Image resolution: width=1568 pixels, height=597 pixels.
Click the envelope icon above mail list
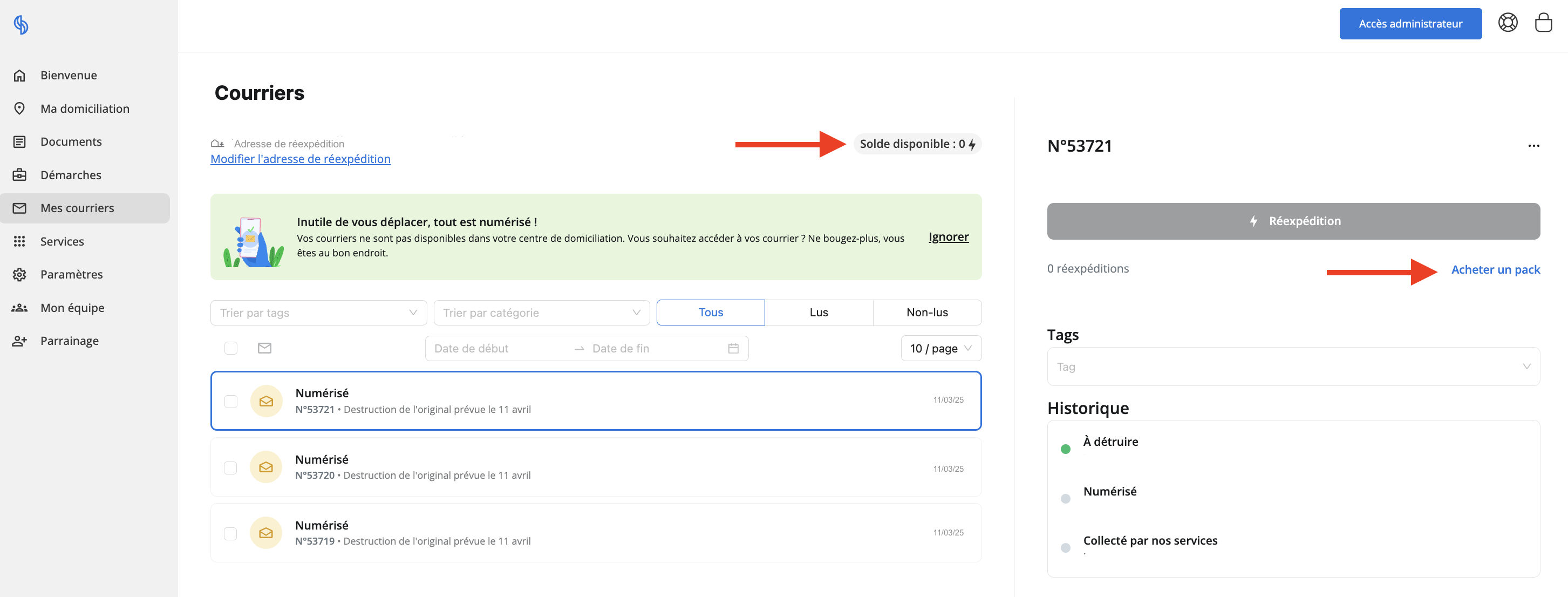[x=264, y=349]
